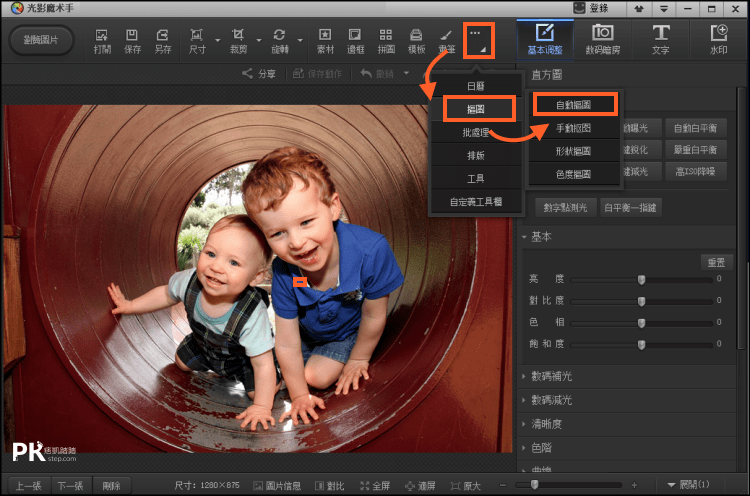
Task: Open the 尺寸 dropdown arrow
Action: [x=218, y=40]
